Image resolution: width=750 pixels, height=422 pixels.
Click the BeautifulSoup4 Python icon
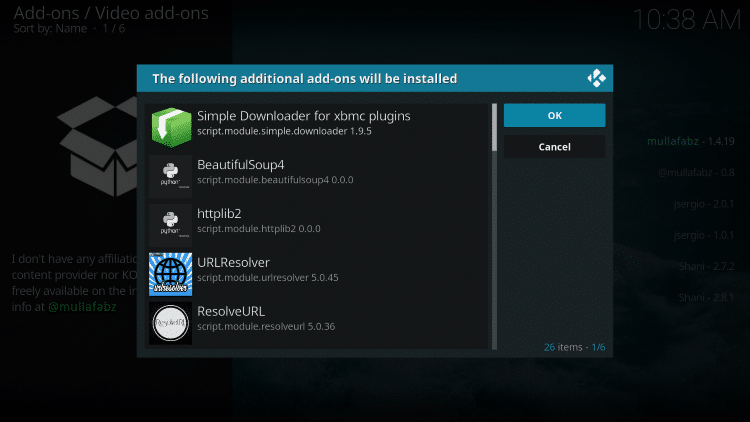pos(170,174)
